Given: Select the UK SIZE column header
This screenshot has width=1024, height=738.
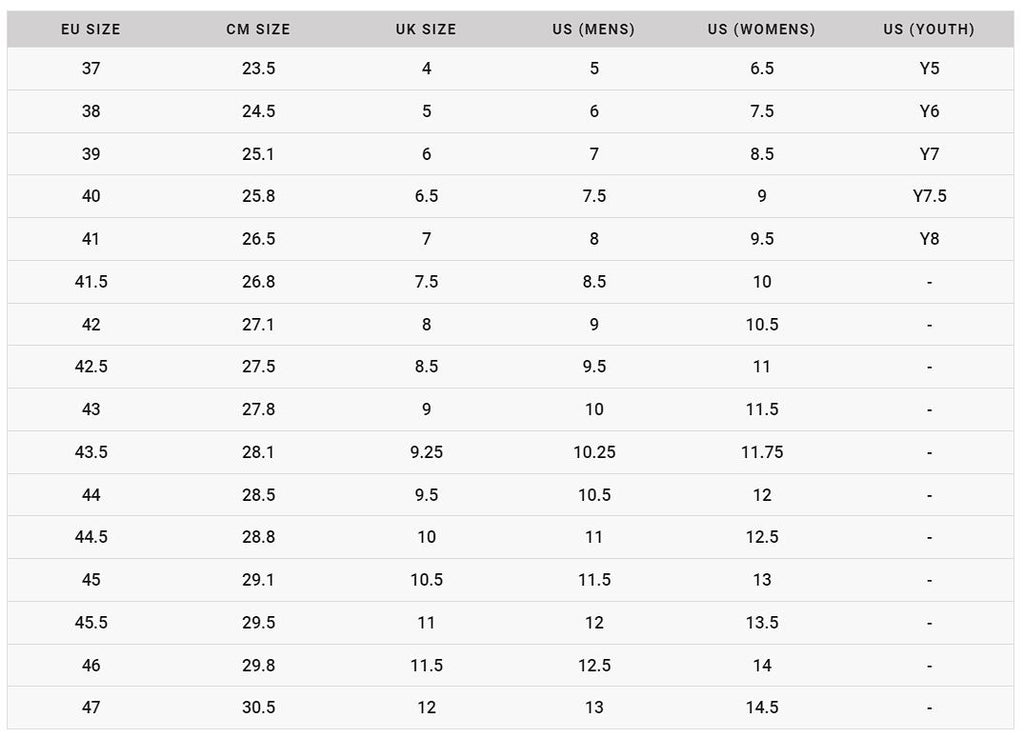Looking at the screenshot, I should pos(426,29).
